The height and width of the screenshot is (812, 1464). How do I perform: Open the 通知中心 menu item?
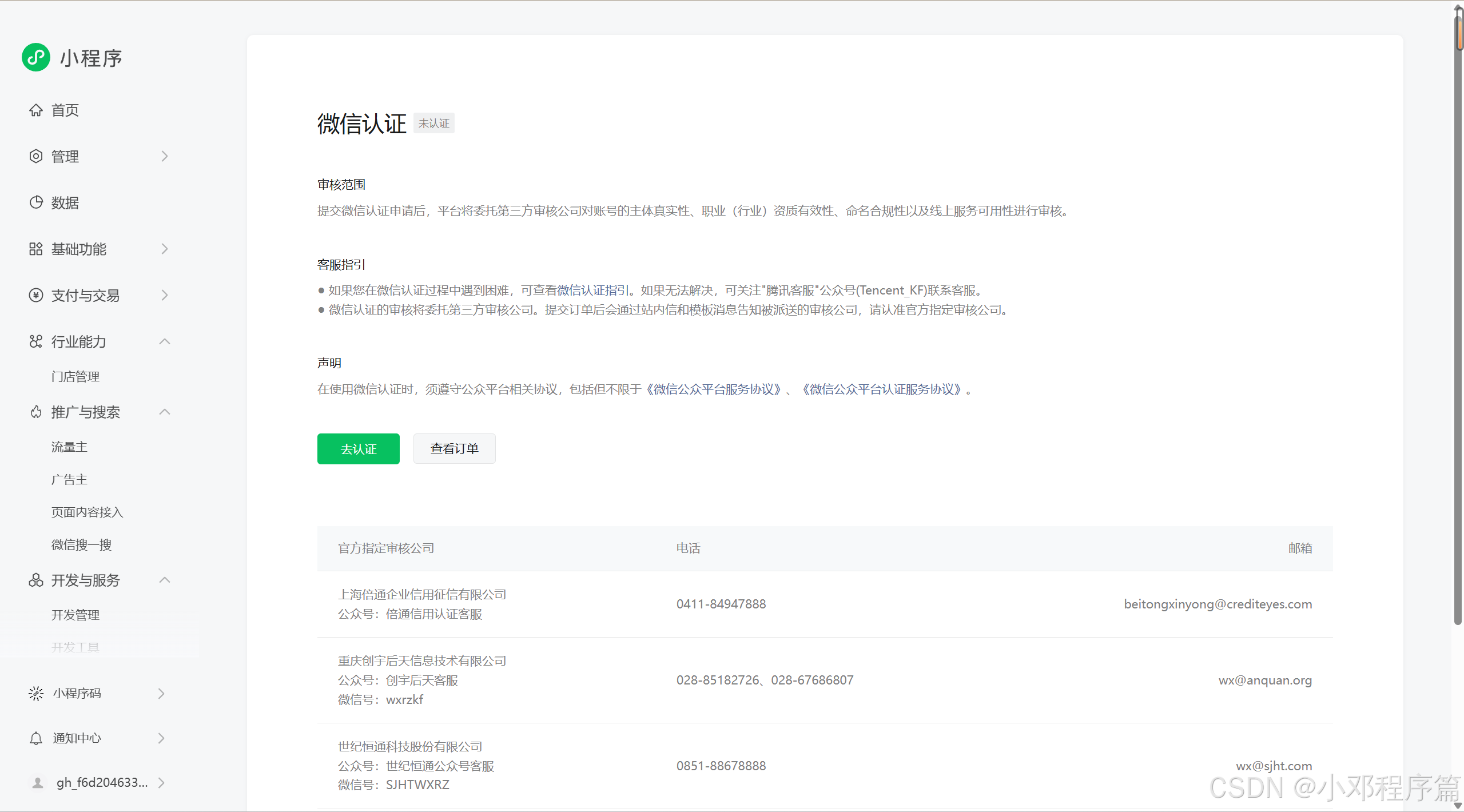tap(77, 738)
